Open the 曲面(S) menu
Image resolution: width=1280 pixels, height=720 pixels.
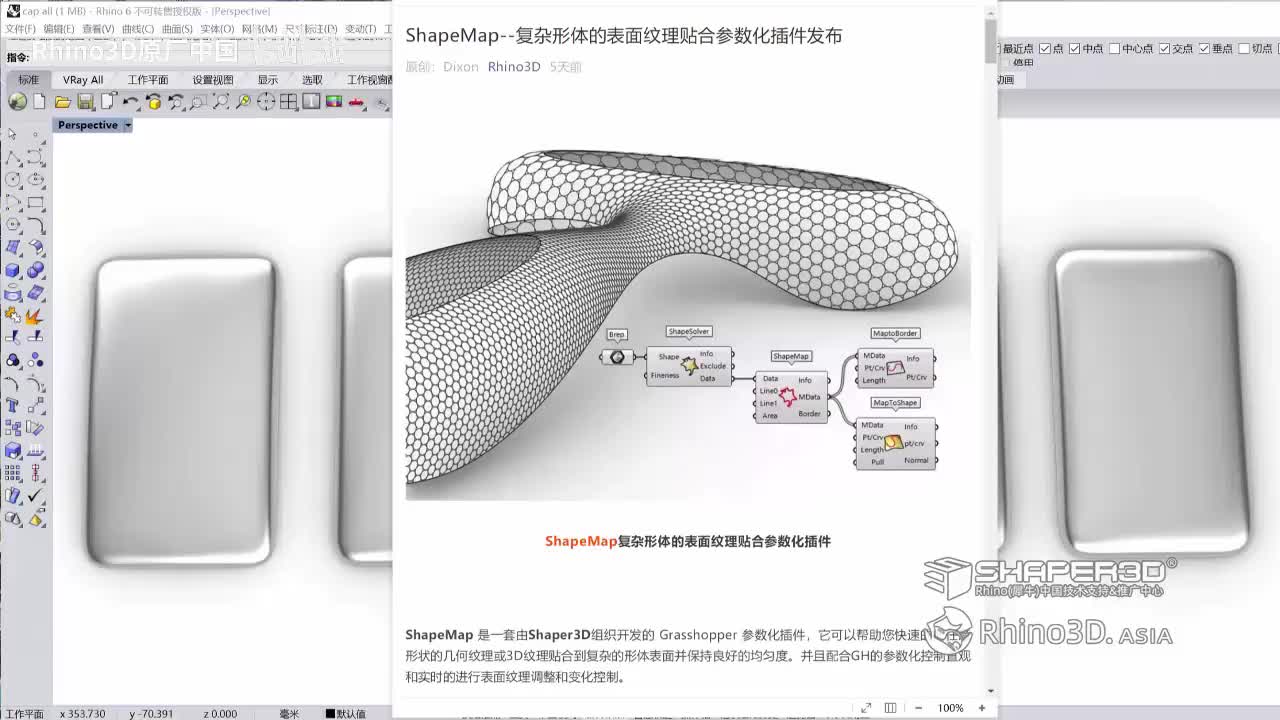(177, 29)
